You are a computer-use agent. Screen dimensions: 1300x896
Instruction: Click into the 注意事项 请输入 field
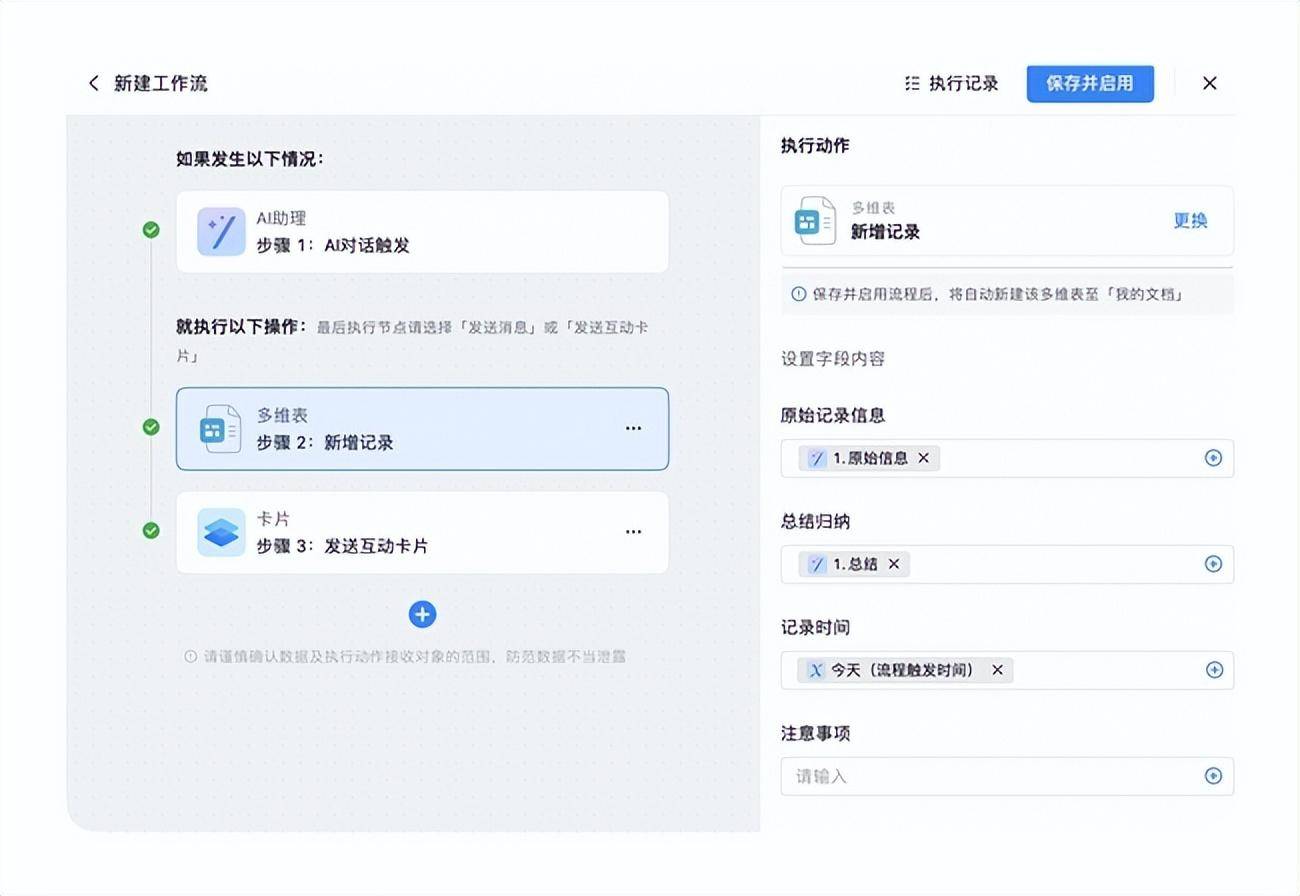point(1007,776)
